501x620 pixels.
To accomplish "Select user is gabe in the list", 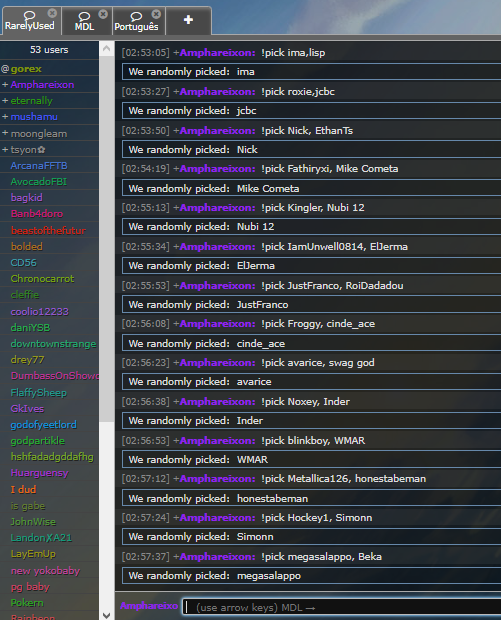I will pos(28,506).
